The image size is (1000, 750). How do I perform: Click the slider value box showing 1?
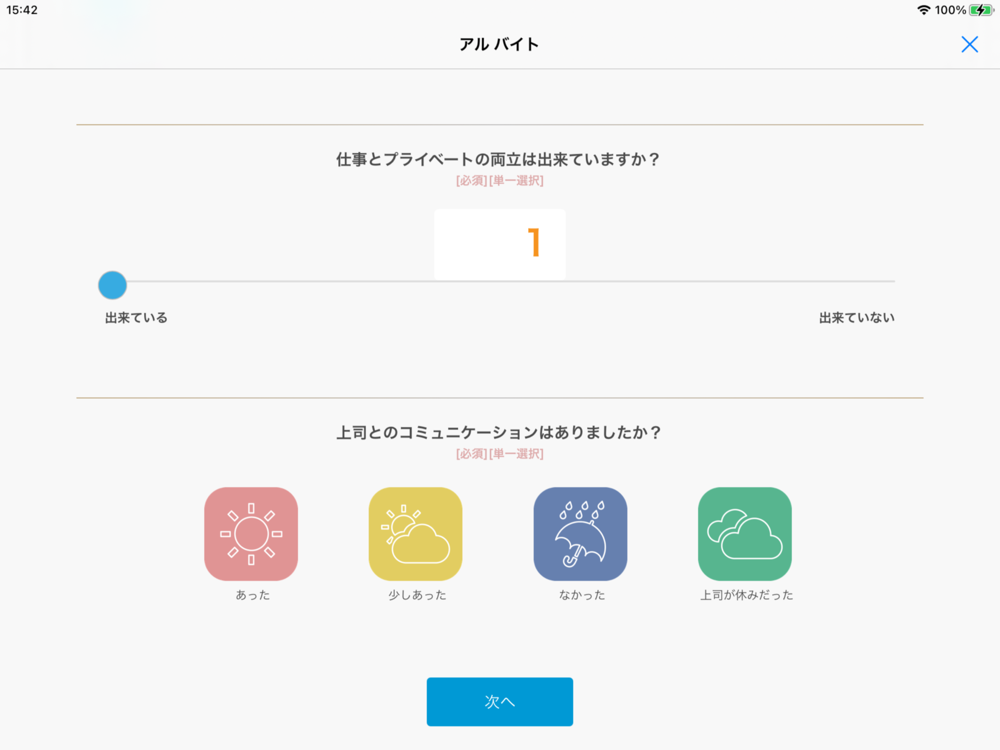pyautogui.click(x=500, y=244)
